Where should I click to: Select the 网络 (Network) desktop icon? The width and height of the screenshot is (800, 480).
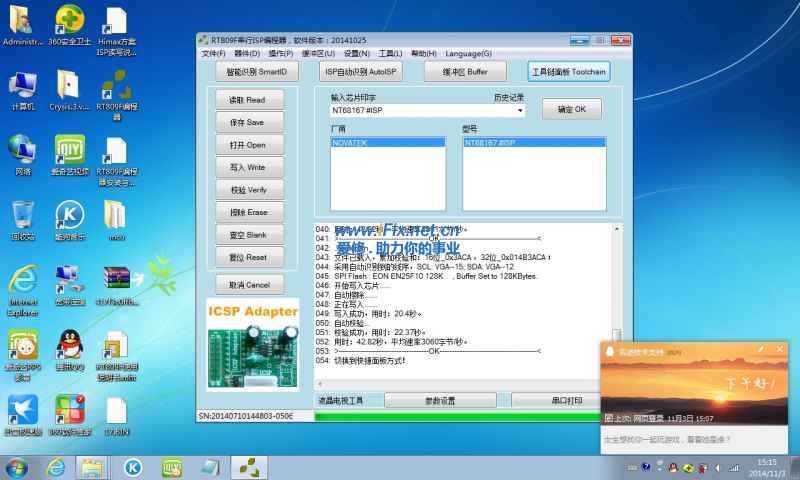[22, 155]
